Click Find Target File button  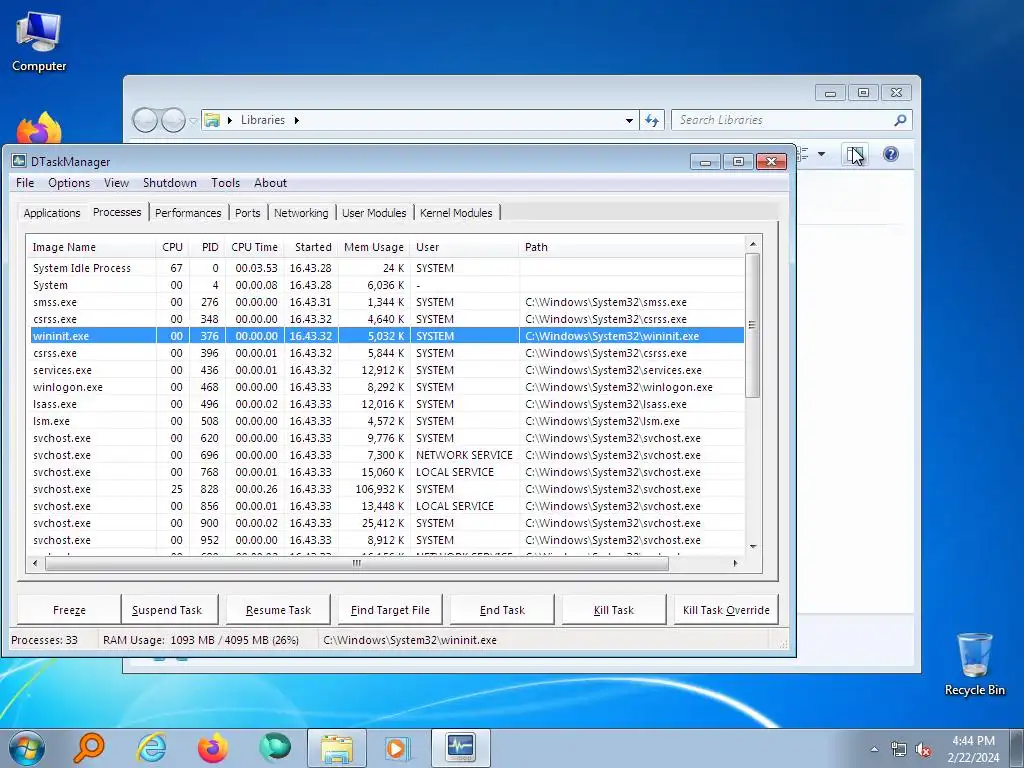(390, 610)
